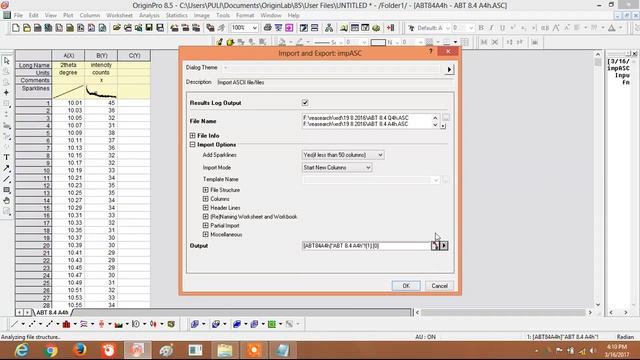This screenshot has width=640, height=360.
Task: Open the File menu
Action: [x=18, y=16]
